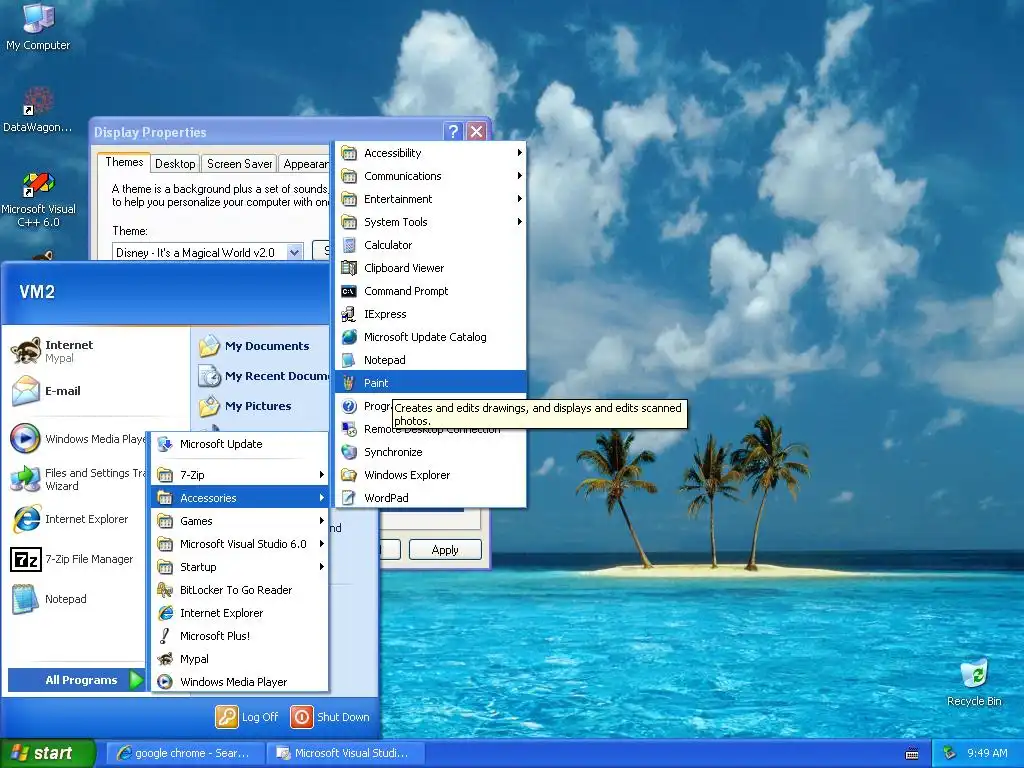This screenshot has width=1024, height=768.
Task: Open My Documents
Action: click(x=263, y=346)
